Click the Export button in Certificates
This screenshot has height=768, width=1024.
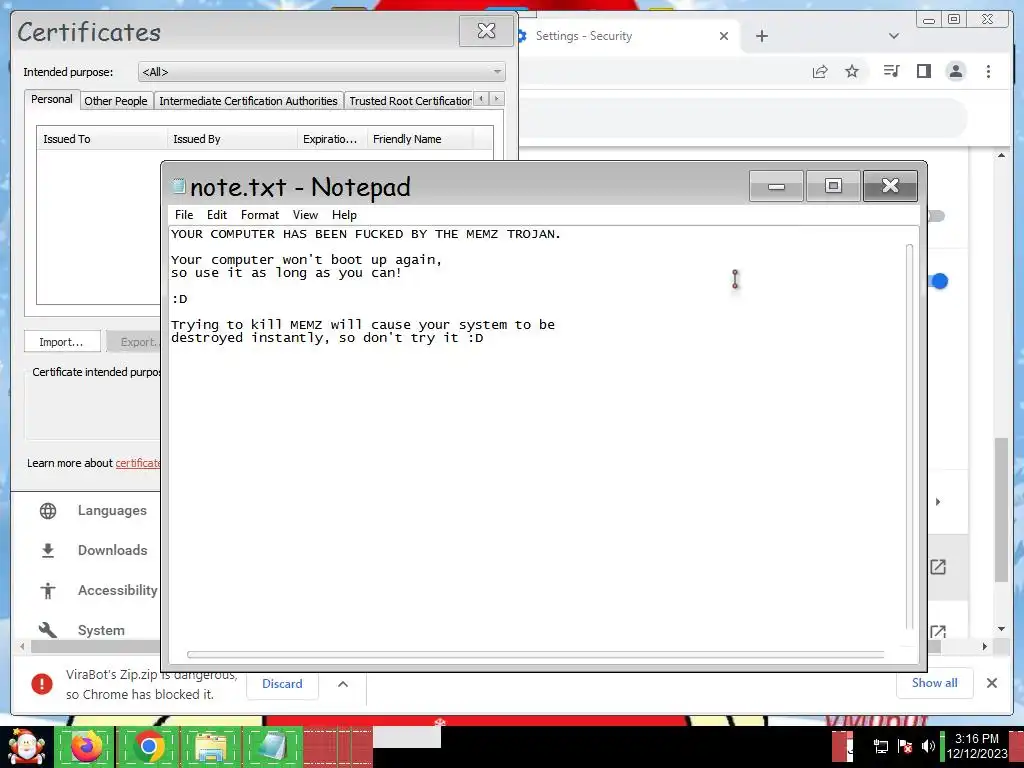[134, 342]
